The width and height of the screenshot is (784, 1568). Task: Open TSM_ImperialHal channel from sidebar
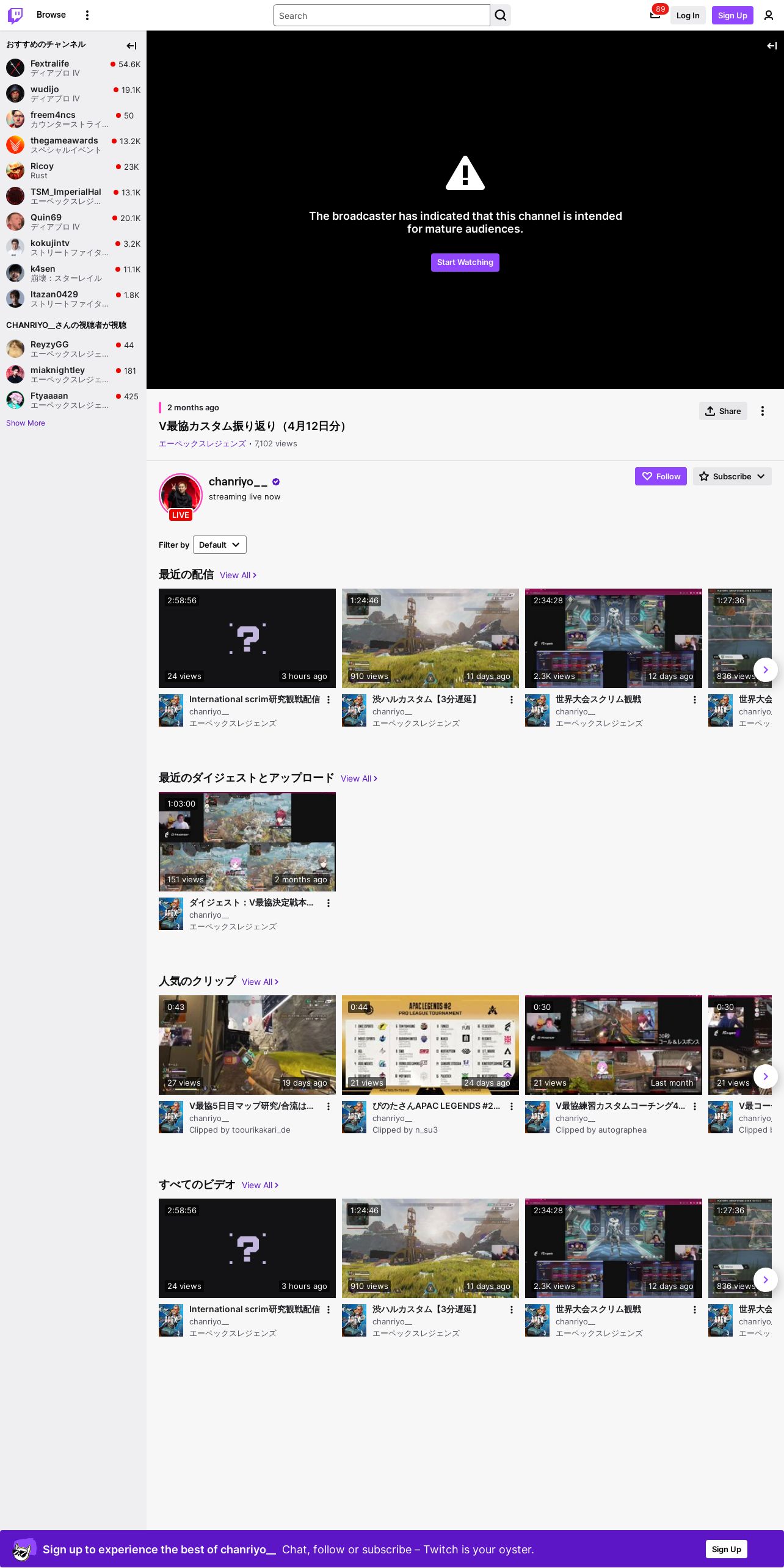[73, 196]
